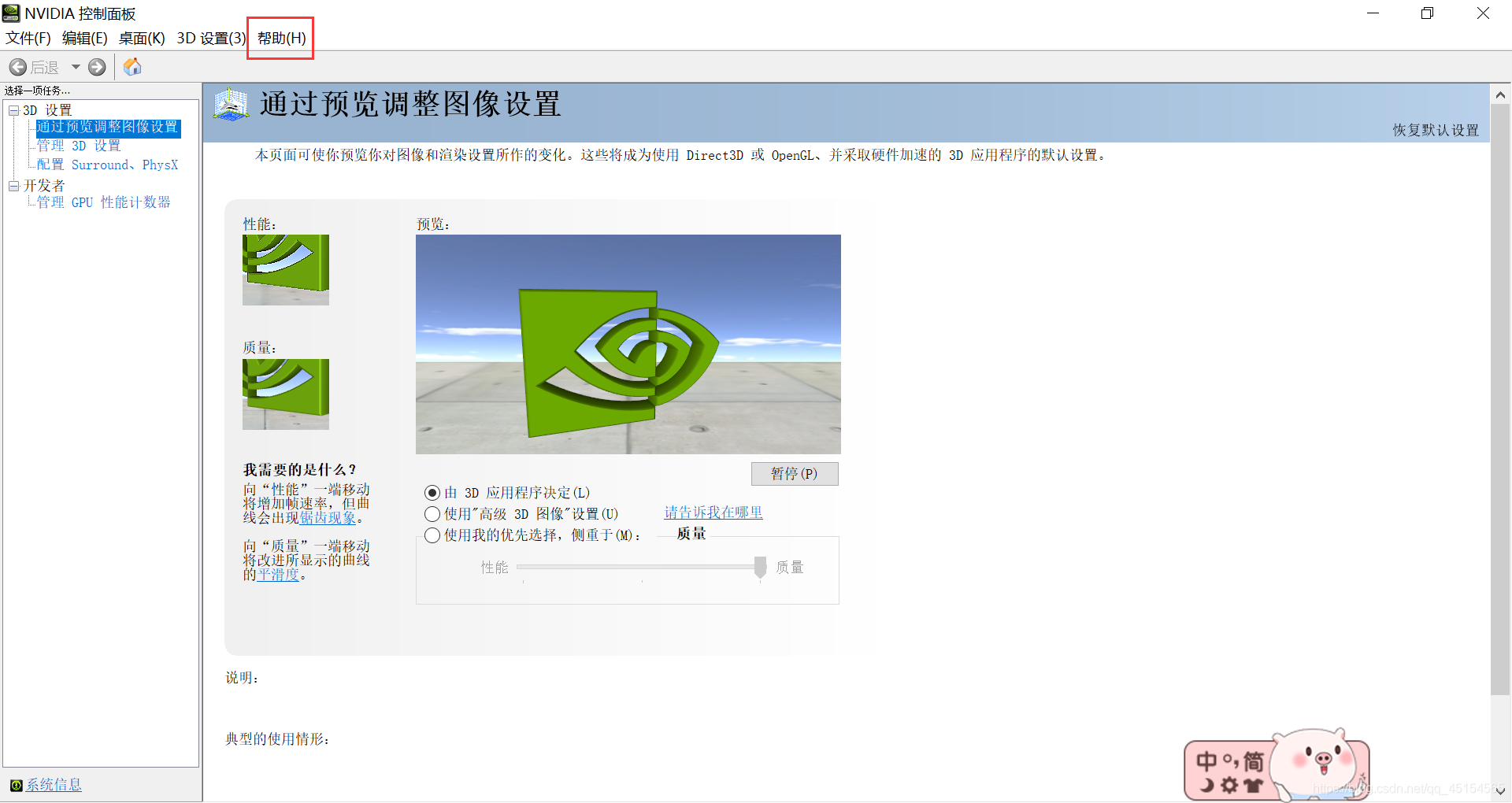The image size is (1512, 803).
Task: Open the Home icon in toolbar
Action: tap(132, 67)
